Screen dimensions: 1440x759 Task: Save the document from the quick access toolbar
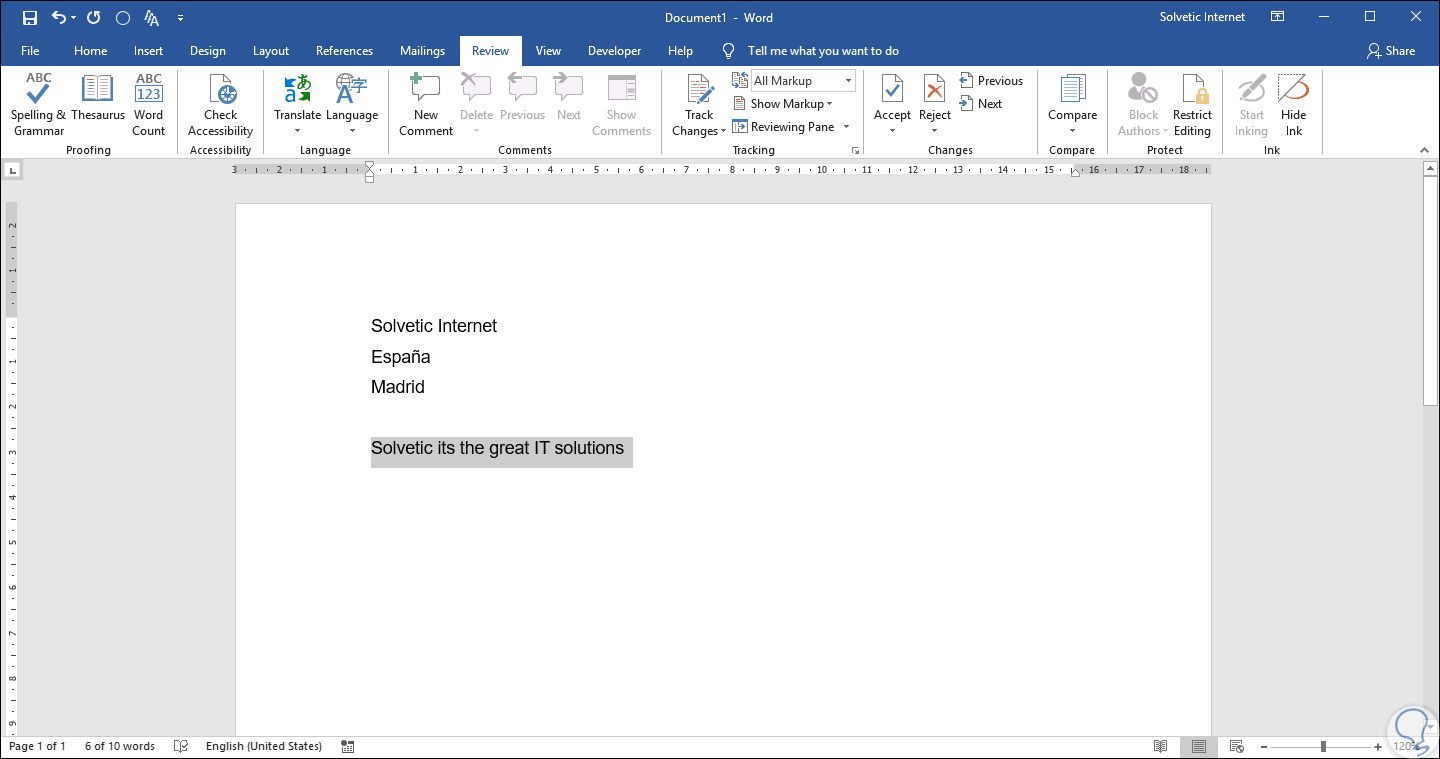(x=29, y=18)
